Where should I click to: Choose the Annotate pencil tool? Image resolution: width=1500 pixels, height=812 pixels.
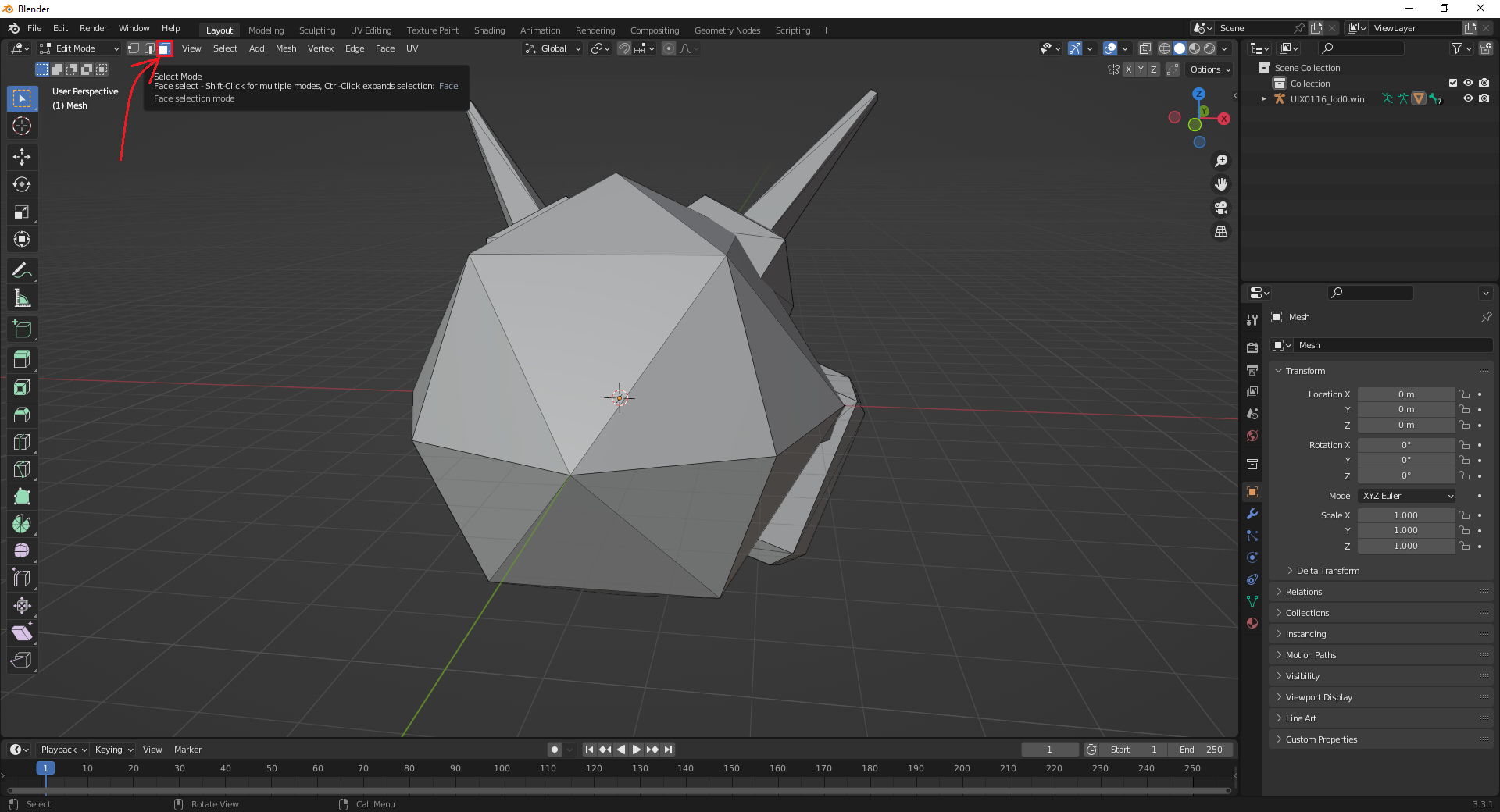[x=22, y=271]
